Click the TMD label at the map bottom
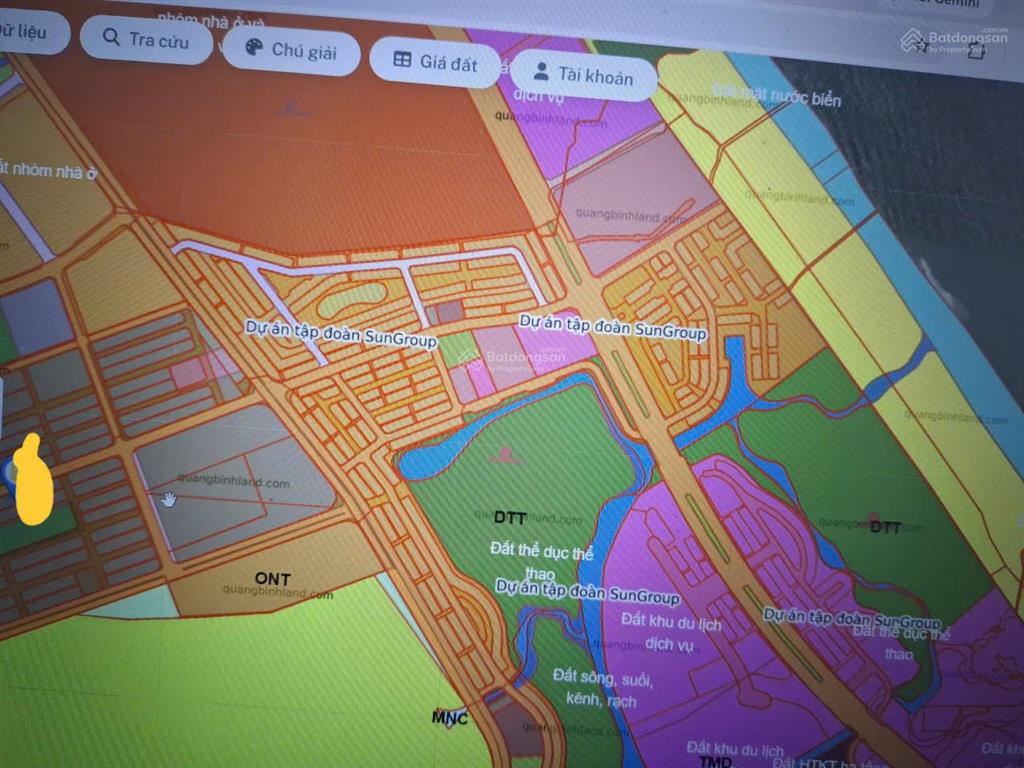This screenshot has height=768, width=1024. 715,762
